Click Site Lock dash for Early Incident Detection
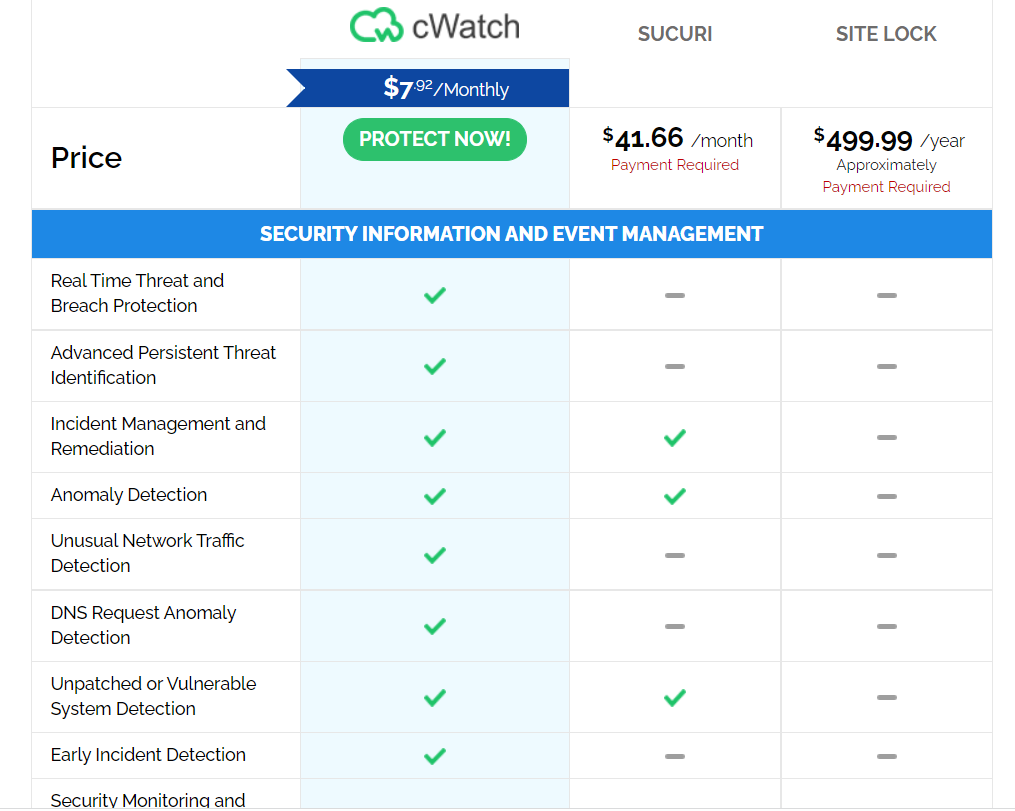This screenshot has height=811, width=1015. (x=886, y=756)
